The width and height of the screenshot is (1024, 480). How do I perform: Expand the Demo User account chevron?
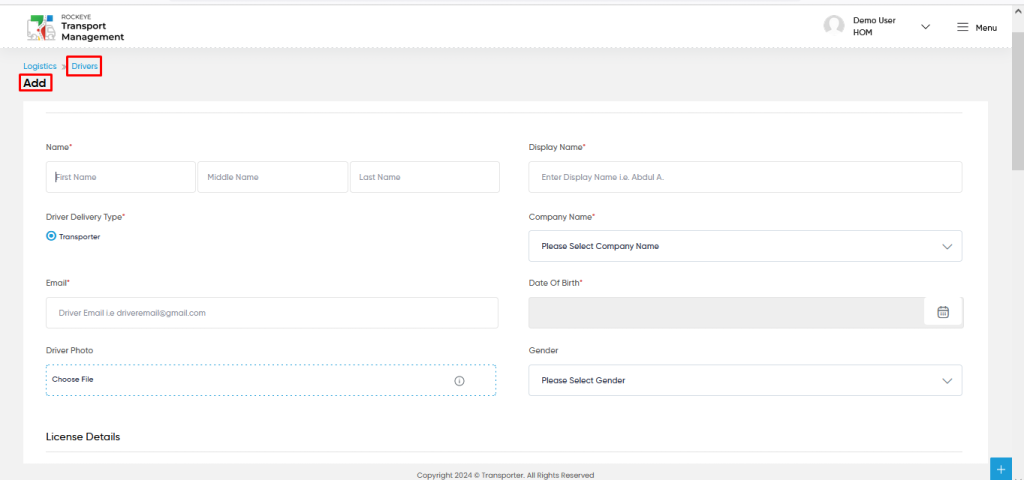[x=925, y=27]
